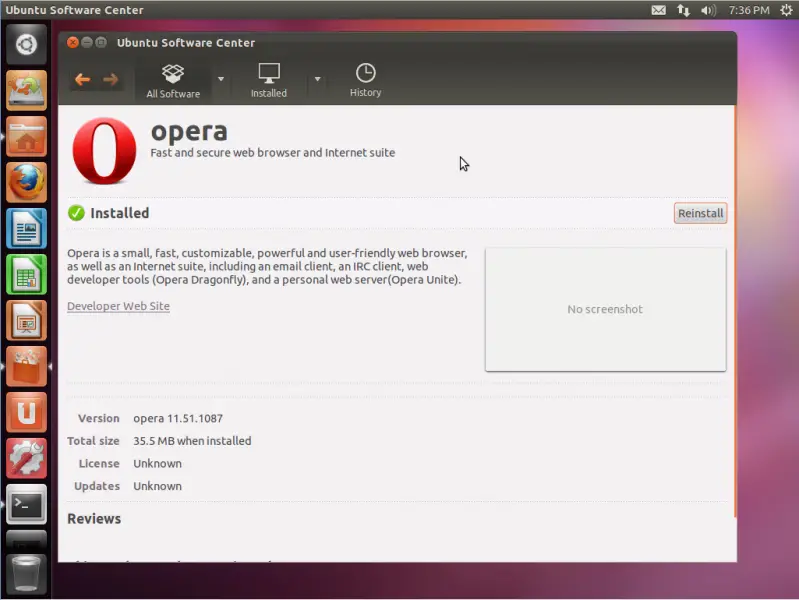Open LibreOffice Writer from the launcher

(26, 228)
